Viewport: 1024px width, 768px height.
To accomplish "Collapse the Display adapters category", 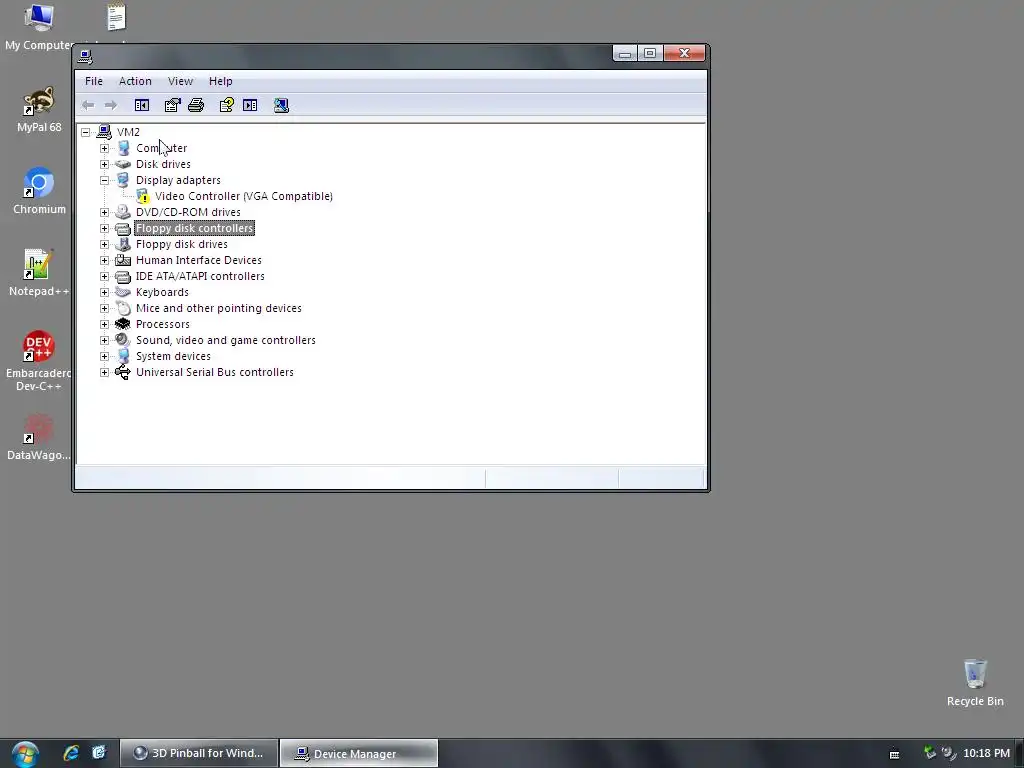I will click(104, 180).
